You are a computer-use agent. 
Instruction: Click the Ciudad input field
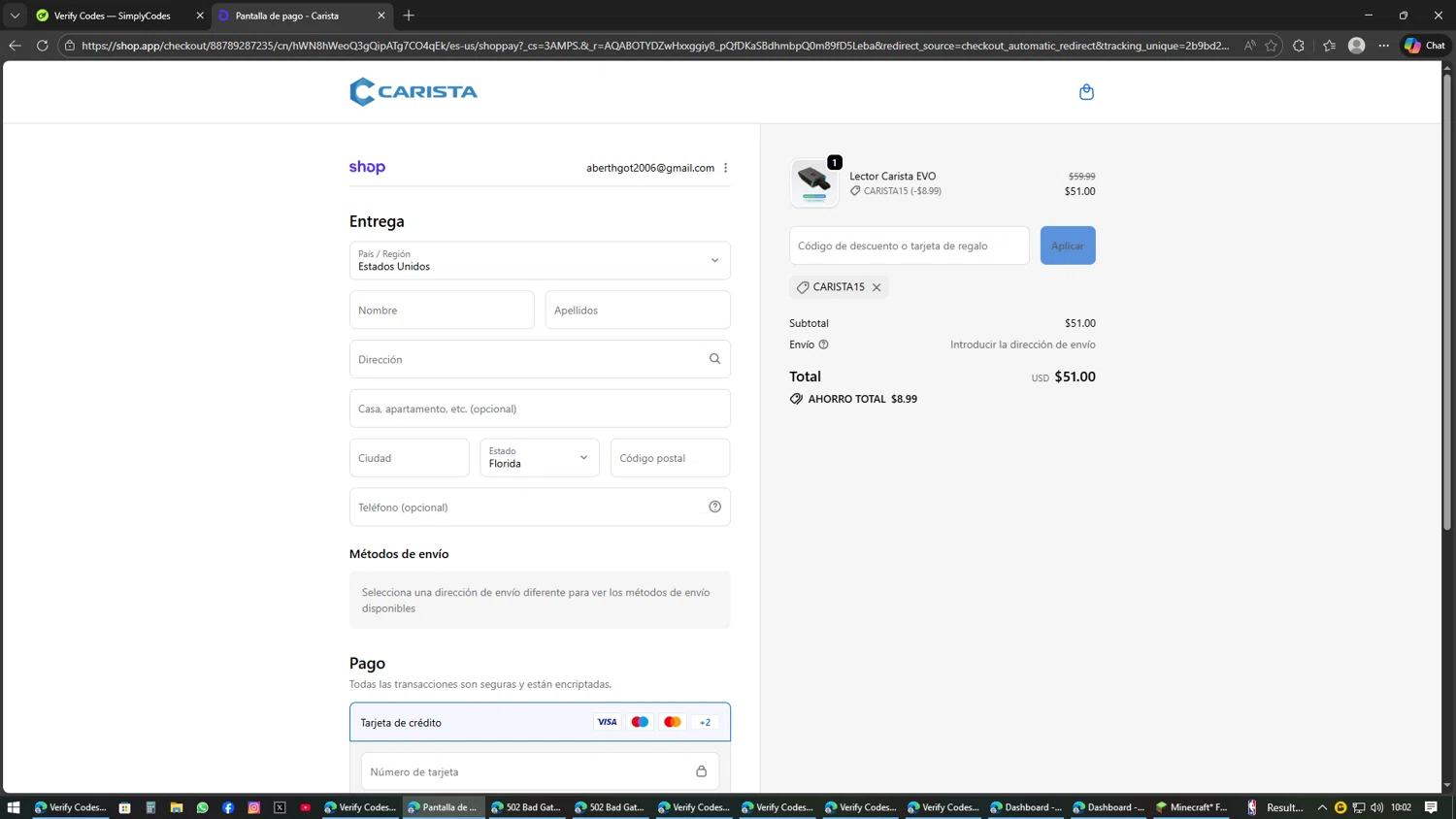(410, 458)
